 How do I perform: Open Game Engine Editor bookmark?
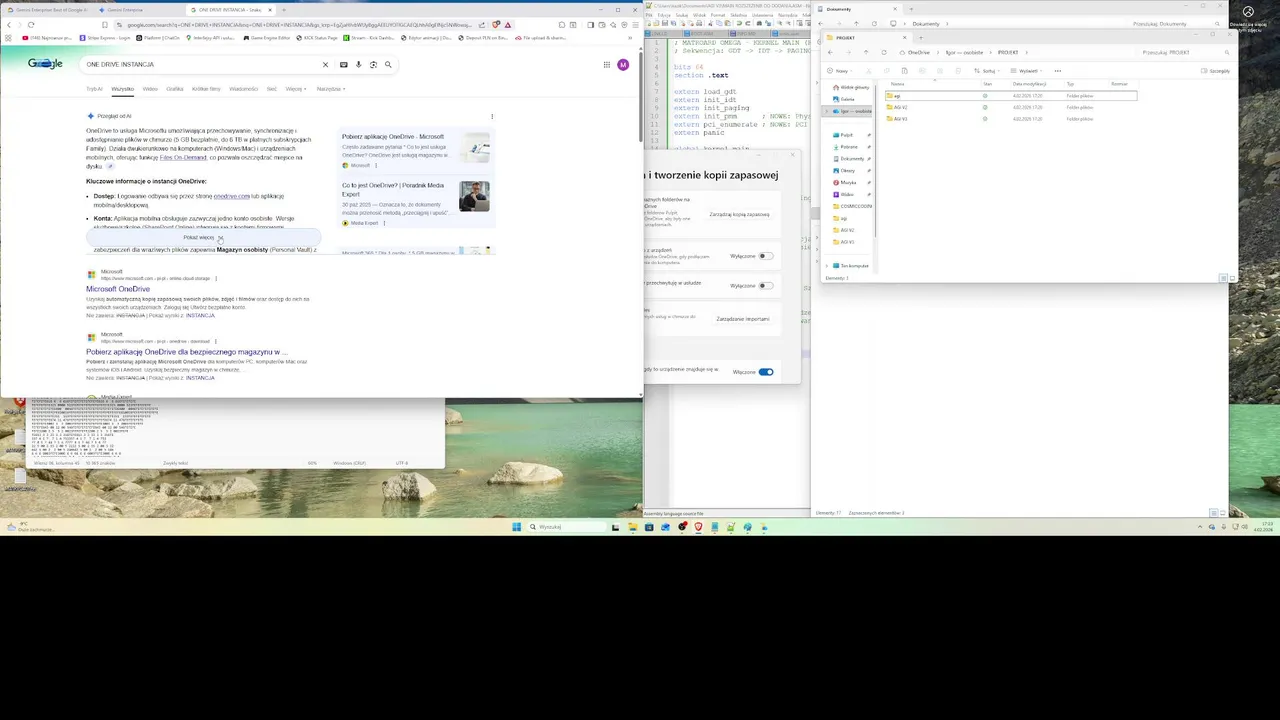click(268, 38)
